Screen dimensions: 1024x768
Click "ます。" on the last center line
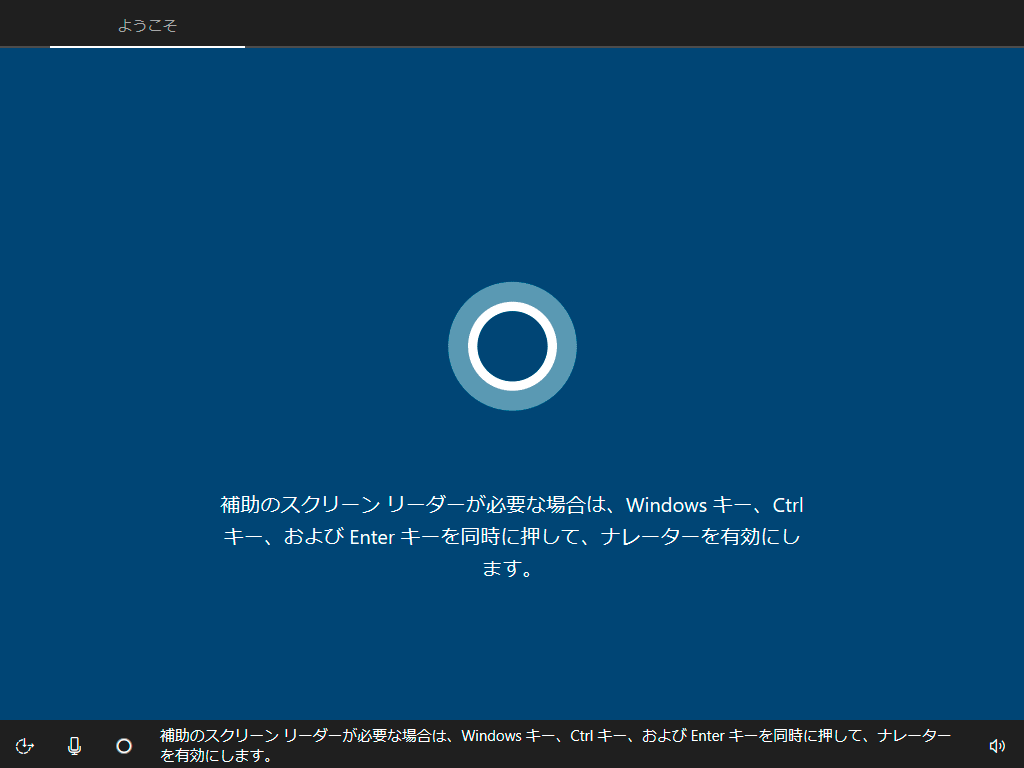click(512, 569)
